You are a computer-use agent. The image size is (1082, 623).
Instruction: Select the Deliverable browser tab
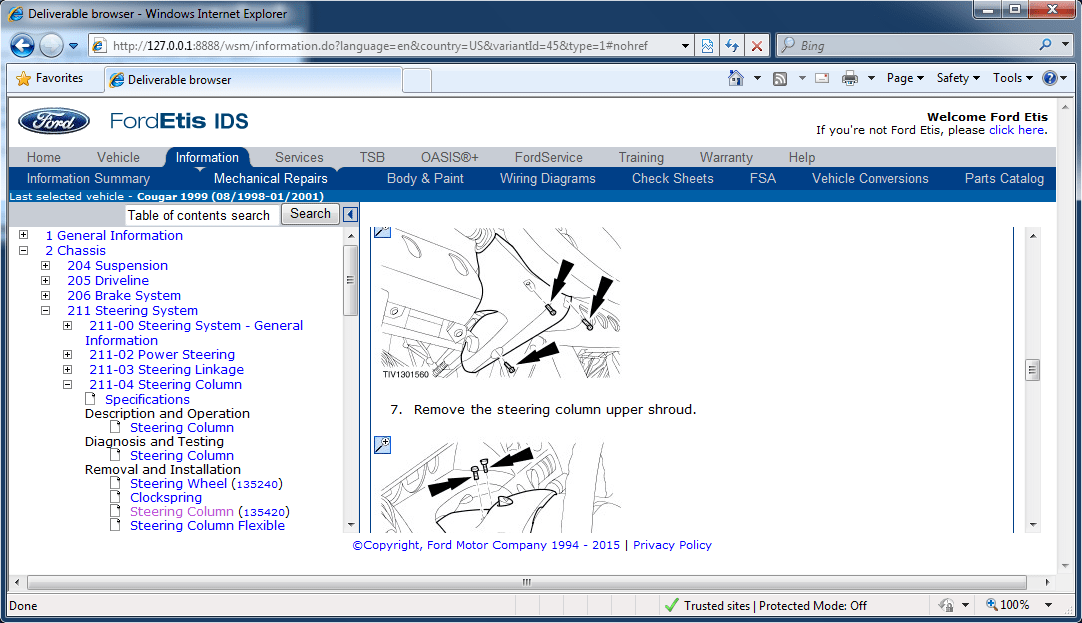point(253,79)
